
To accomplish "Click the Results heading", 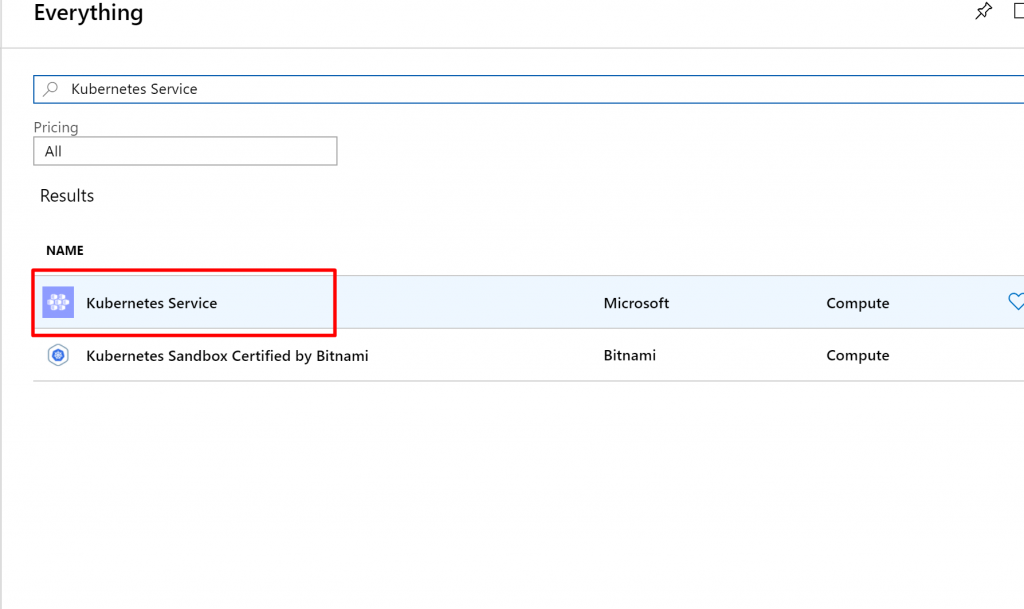I will [x=67, y=196].
